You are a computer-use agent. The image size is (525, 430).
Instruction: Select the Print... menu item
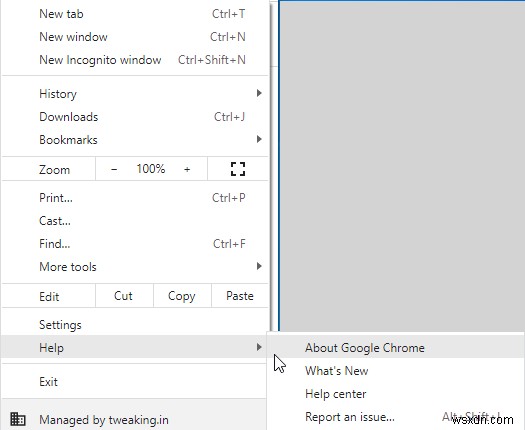(135, 198)
